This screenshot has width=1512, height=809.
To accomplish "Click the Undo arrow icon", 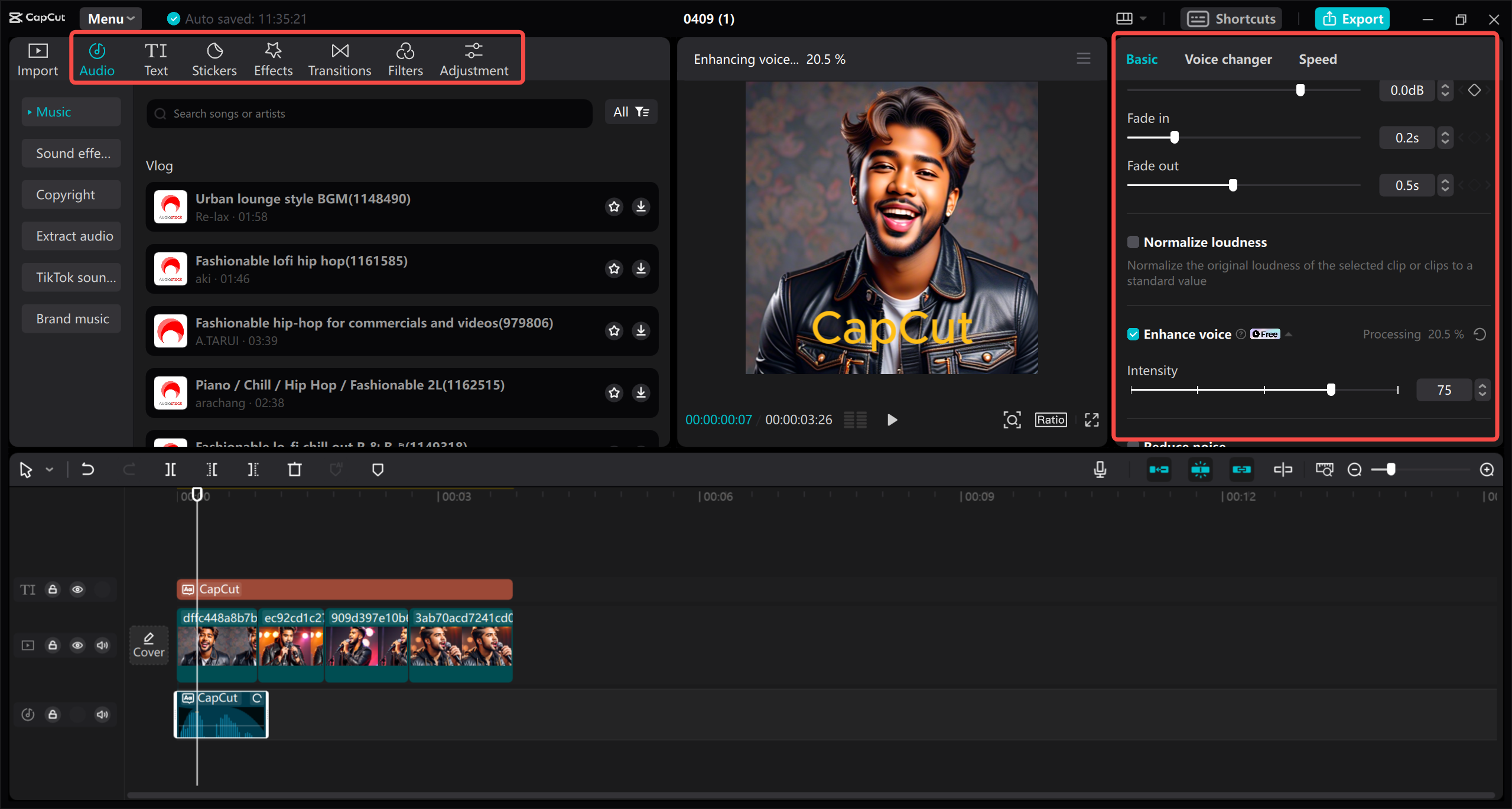I will 87,470.
